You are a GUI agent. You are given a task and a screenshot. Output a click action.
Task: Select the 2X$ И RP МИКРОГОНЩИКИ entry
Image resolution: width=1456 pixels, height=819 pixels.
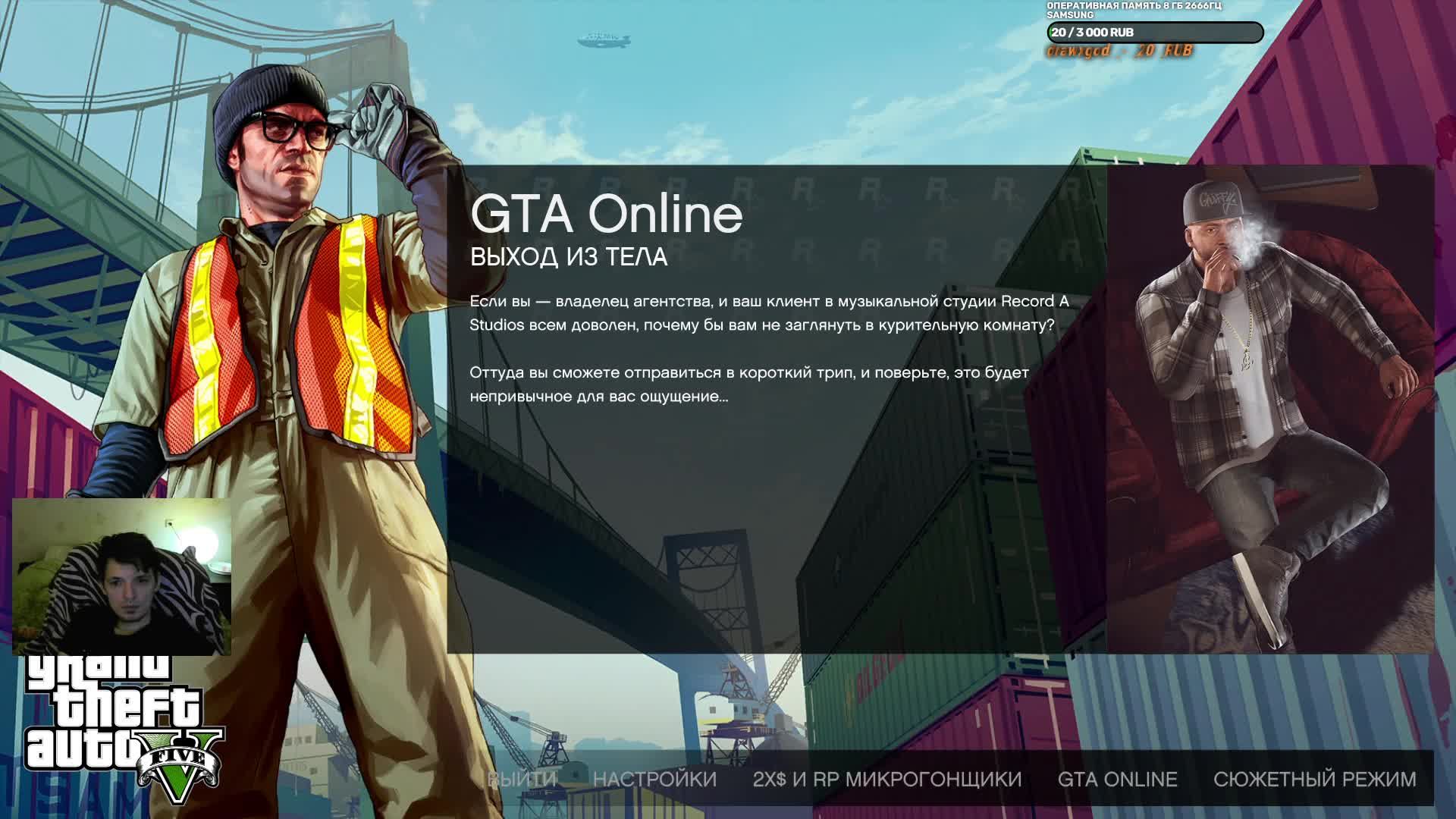click(886, 779)
